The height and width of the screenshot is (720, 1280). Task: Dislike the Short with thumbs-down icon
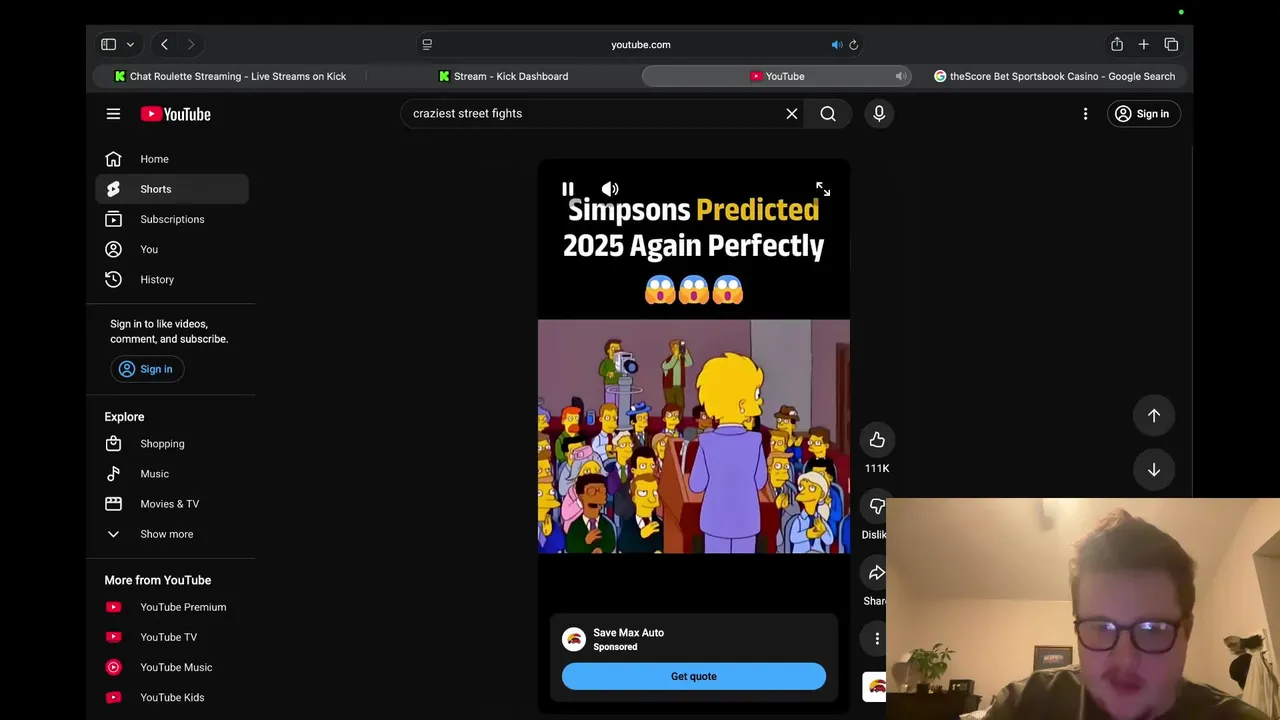pyautogui.click(x=877, y=507)
